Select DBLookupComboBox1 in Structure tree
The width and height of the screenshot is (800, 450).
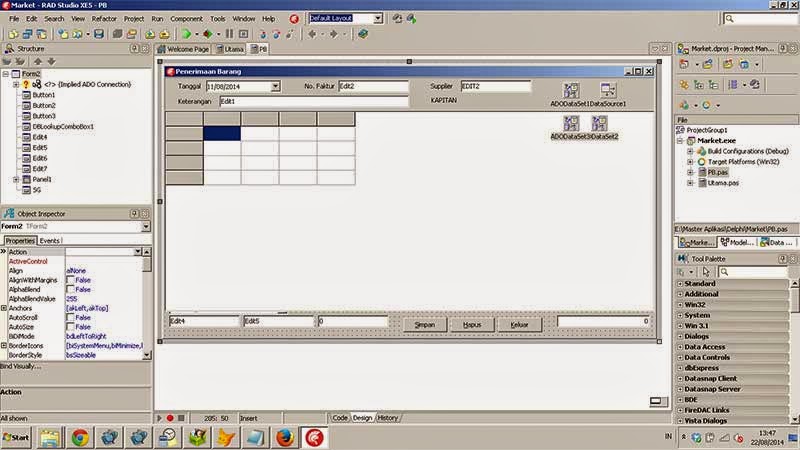pyautogui.click(x=63, y=127)
